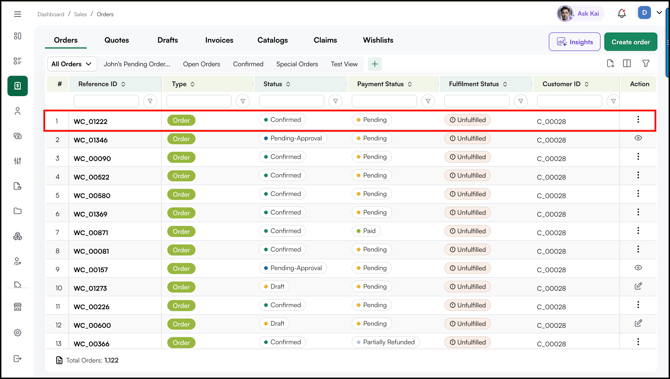This screenshot has height=379, width=670.
Task: Open the Orders sidebar icon highlighted green
Action: coord(18,86)
